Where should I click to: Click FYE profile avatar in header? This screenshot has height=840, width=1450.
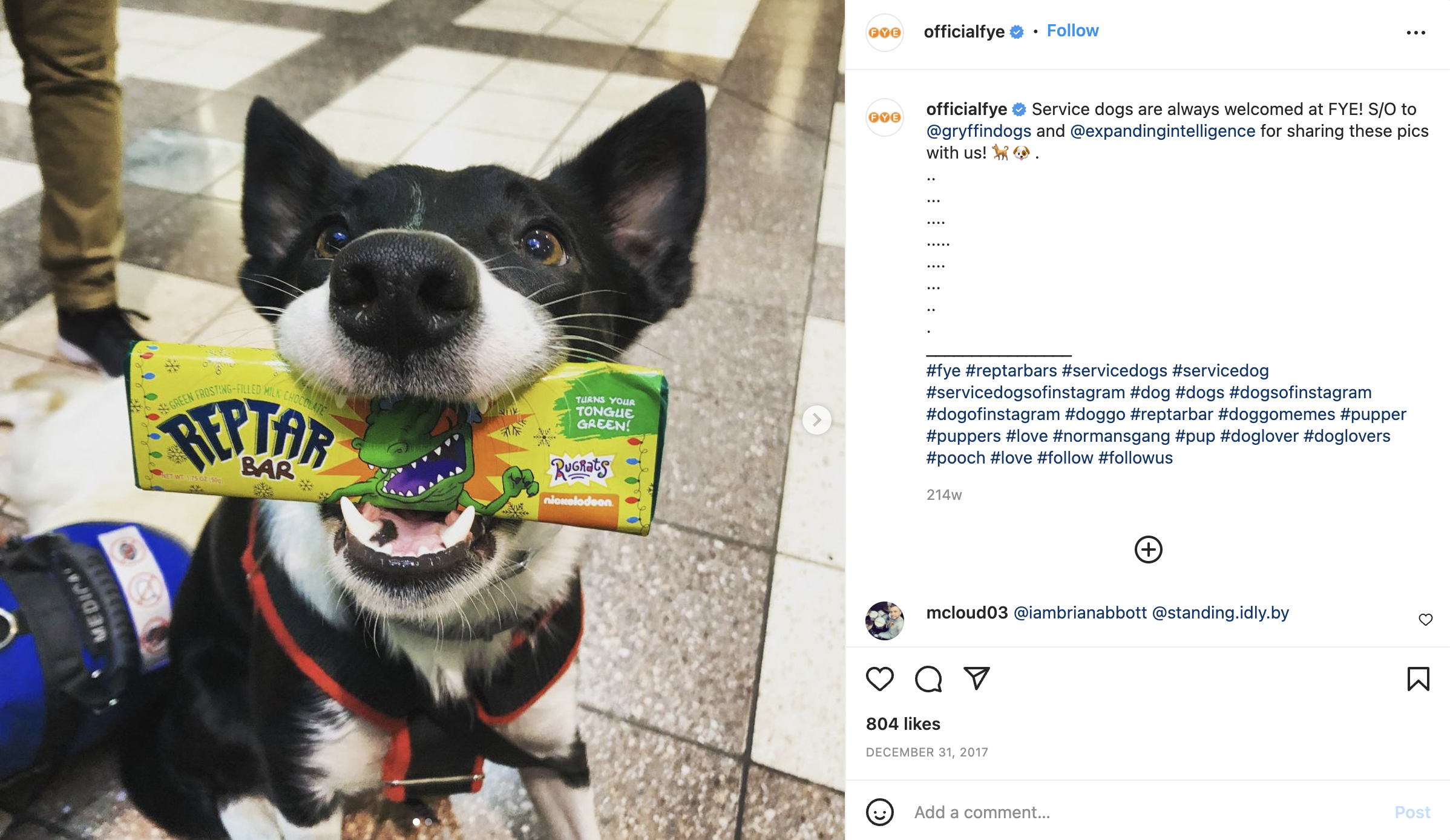(x=885, y=33)
